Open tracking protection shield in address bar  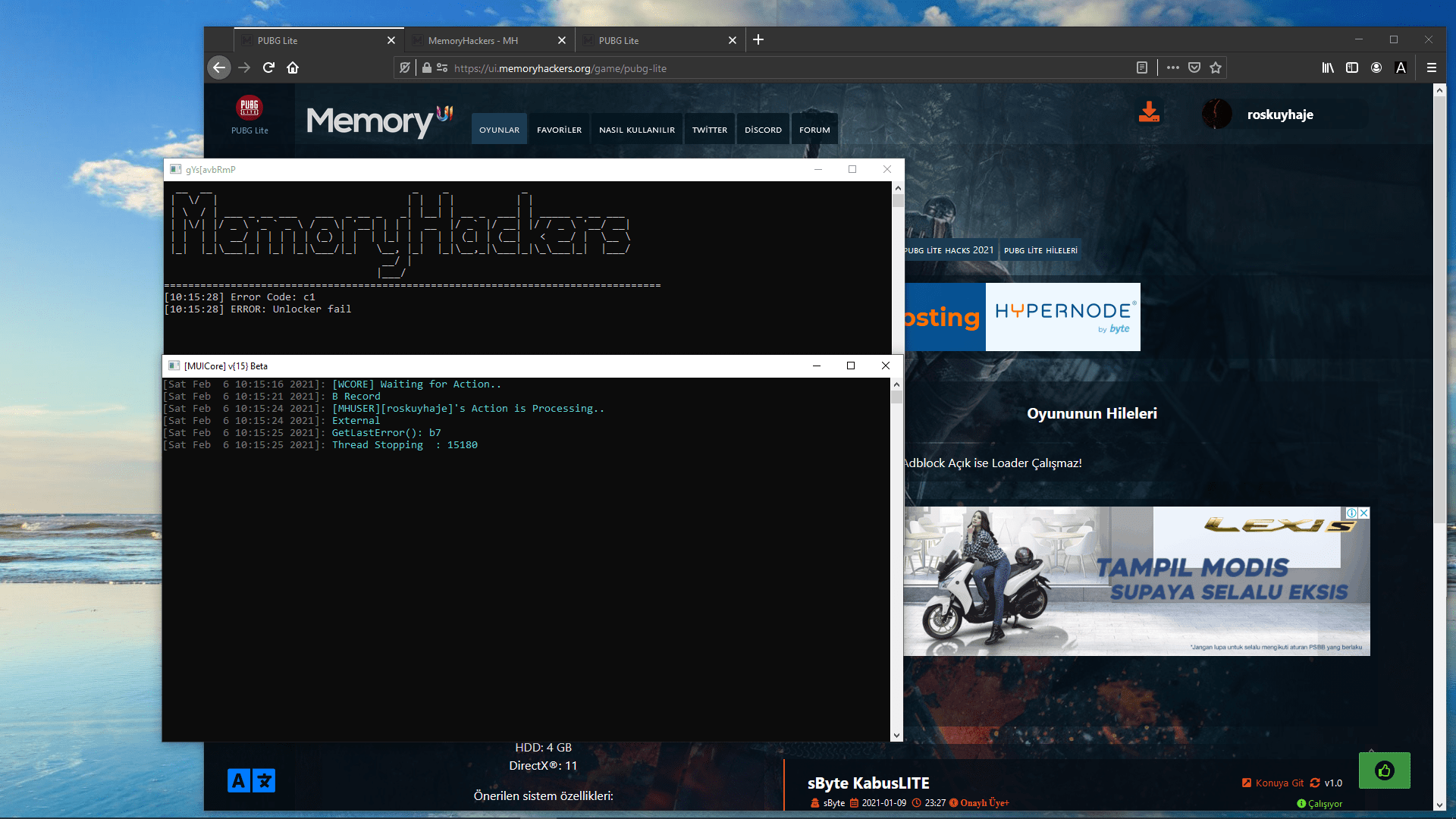[405, 67]
